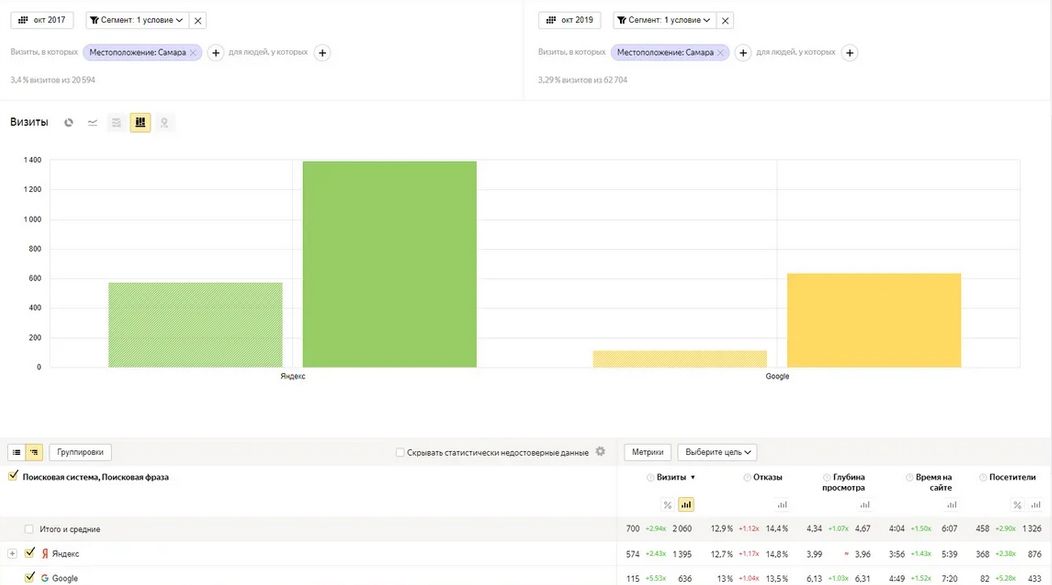Sort by the Отказы column
The image size is (1052, 585).
pos(768,477)
